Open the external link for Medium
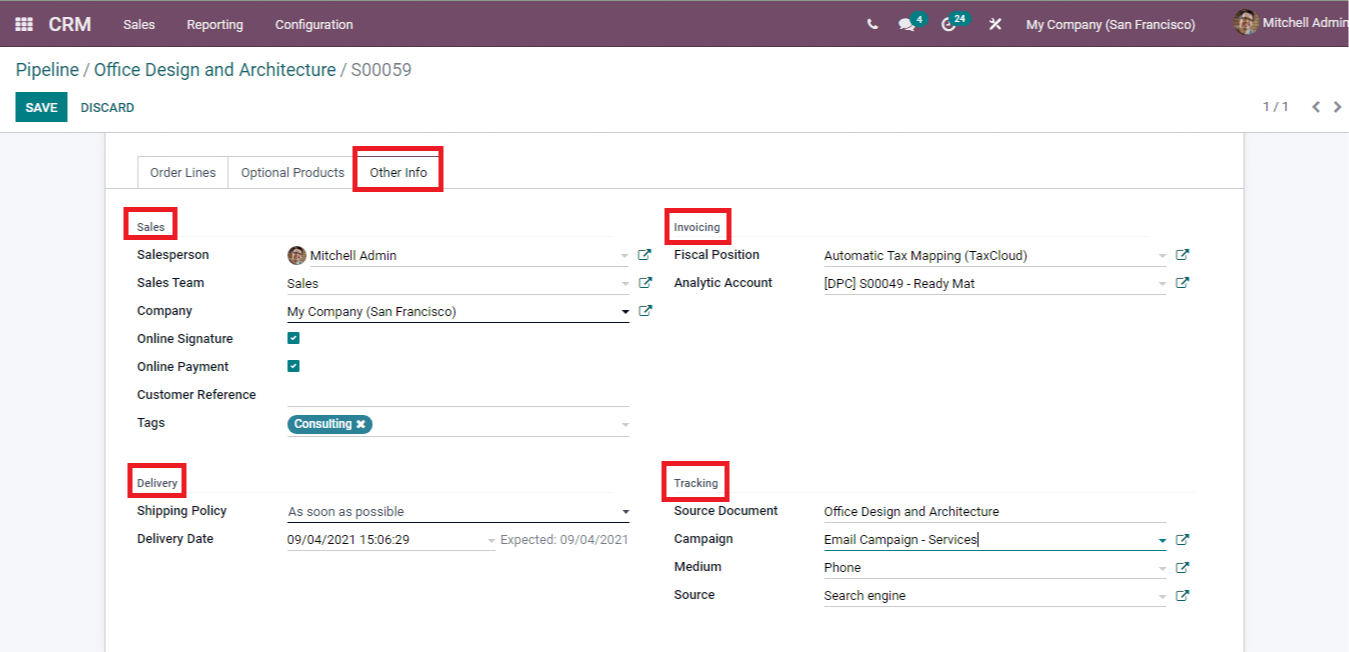The width and height of the screenshot is (1349, 652). pos(1182,567)
